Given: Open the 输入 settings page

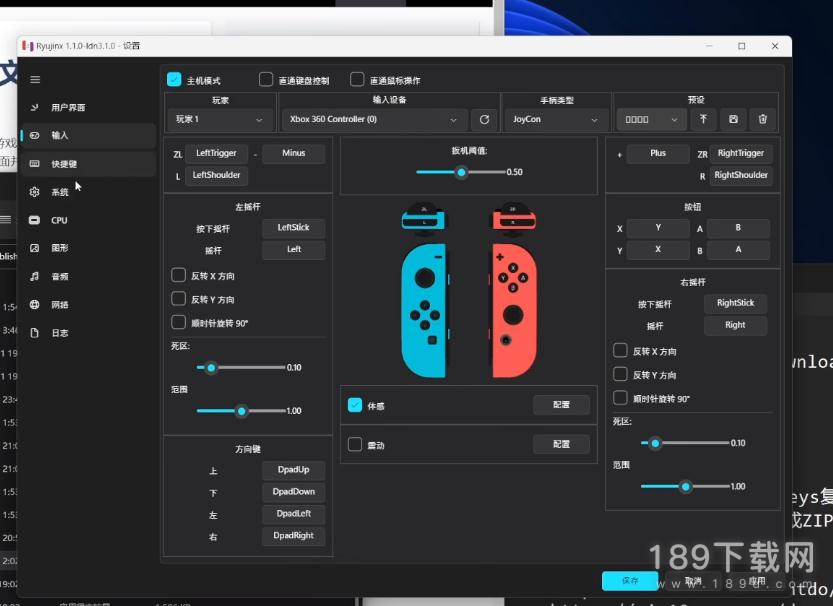Looking at the screenshot, I should [88, 135].
